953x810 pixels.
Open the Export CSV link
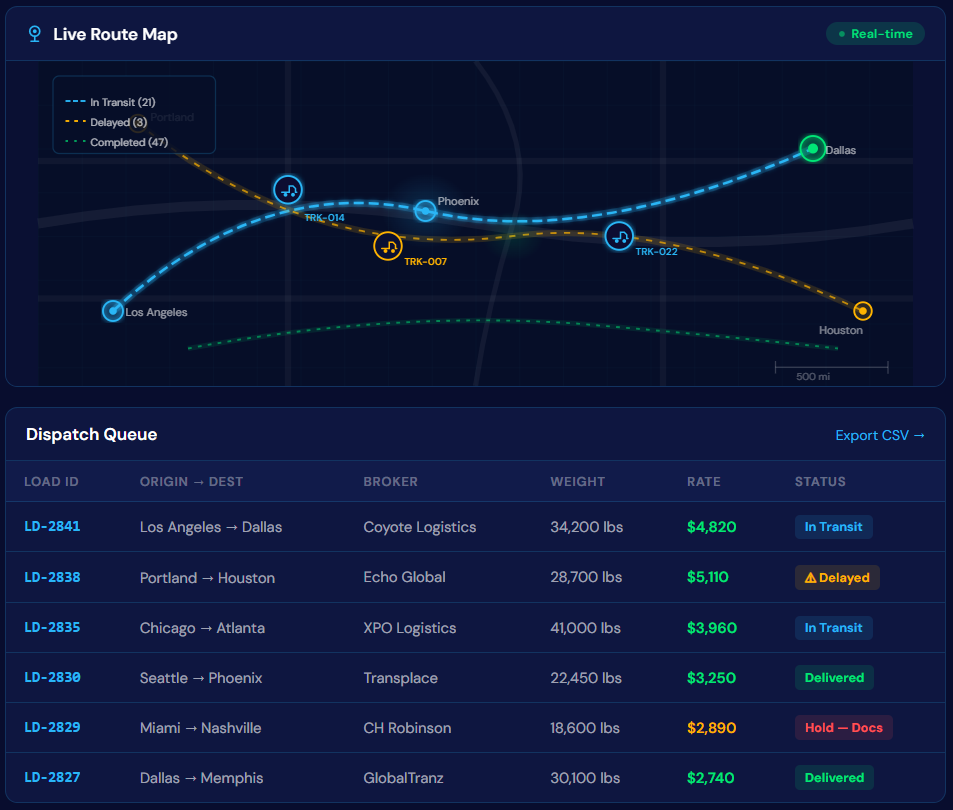pos(879,435)
